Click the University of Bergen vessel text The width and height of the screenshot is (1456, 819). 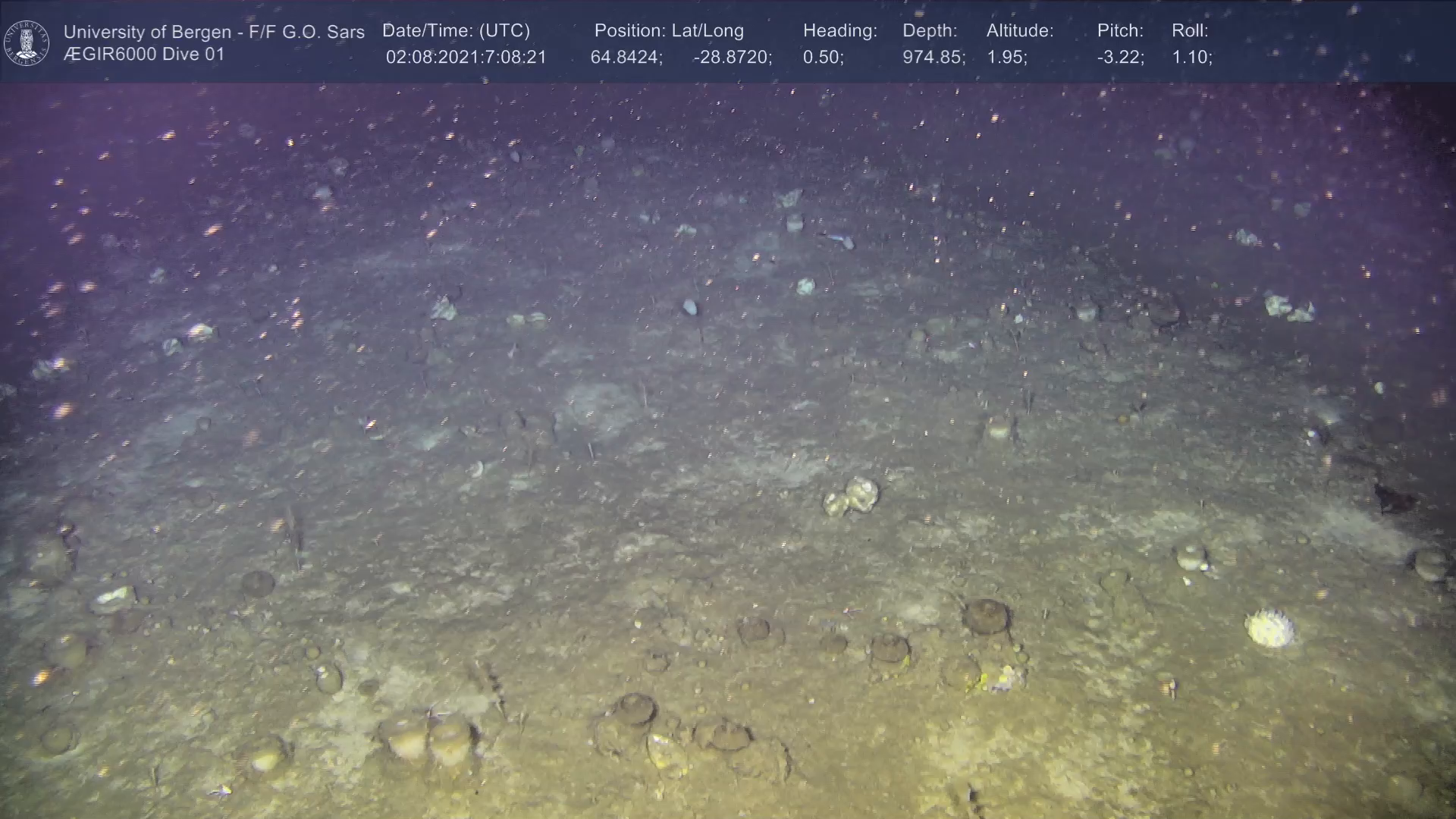point(214,32)
